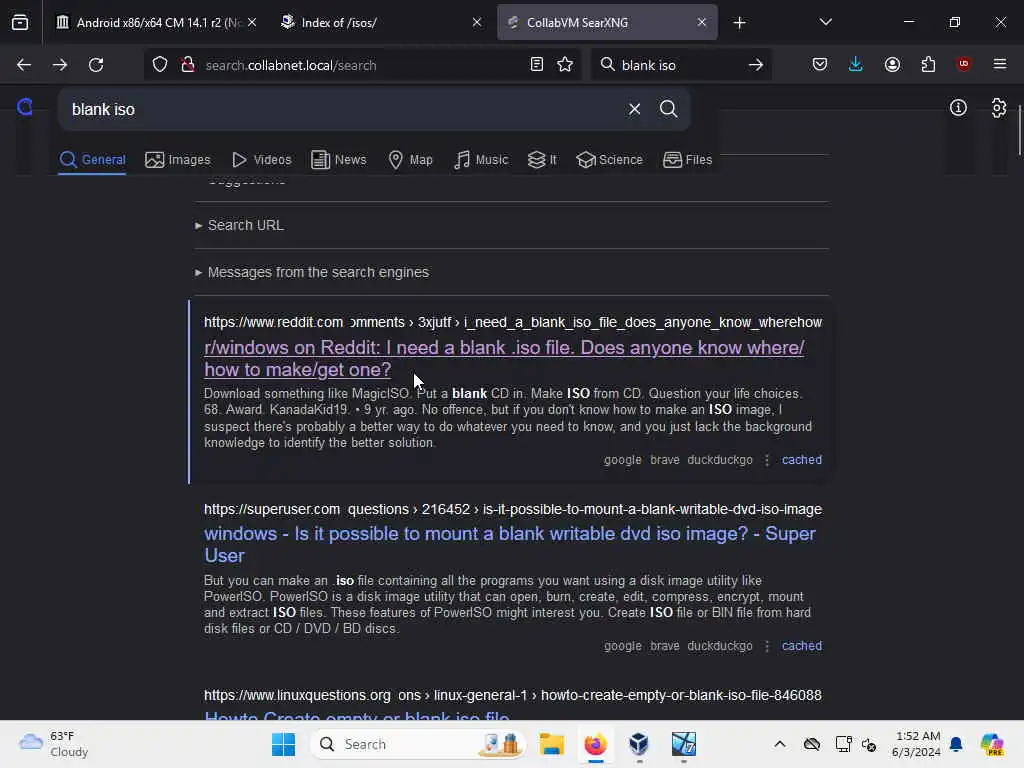Viewport: 1024px width, 768px height.
Task: Go forward to the next page
Action: (59, 65)
